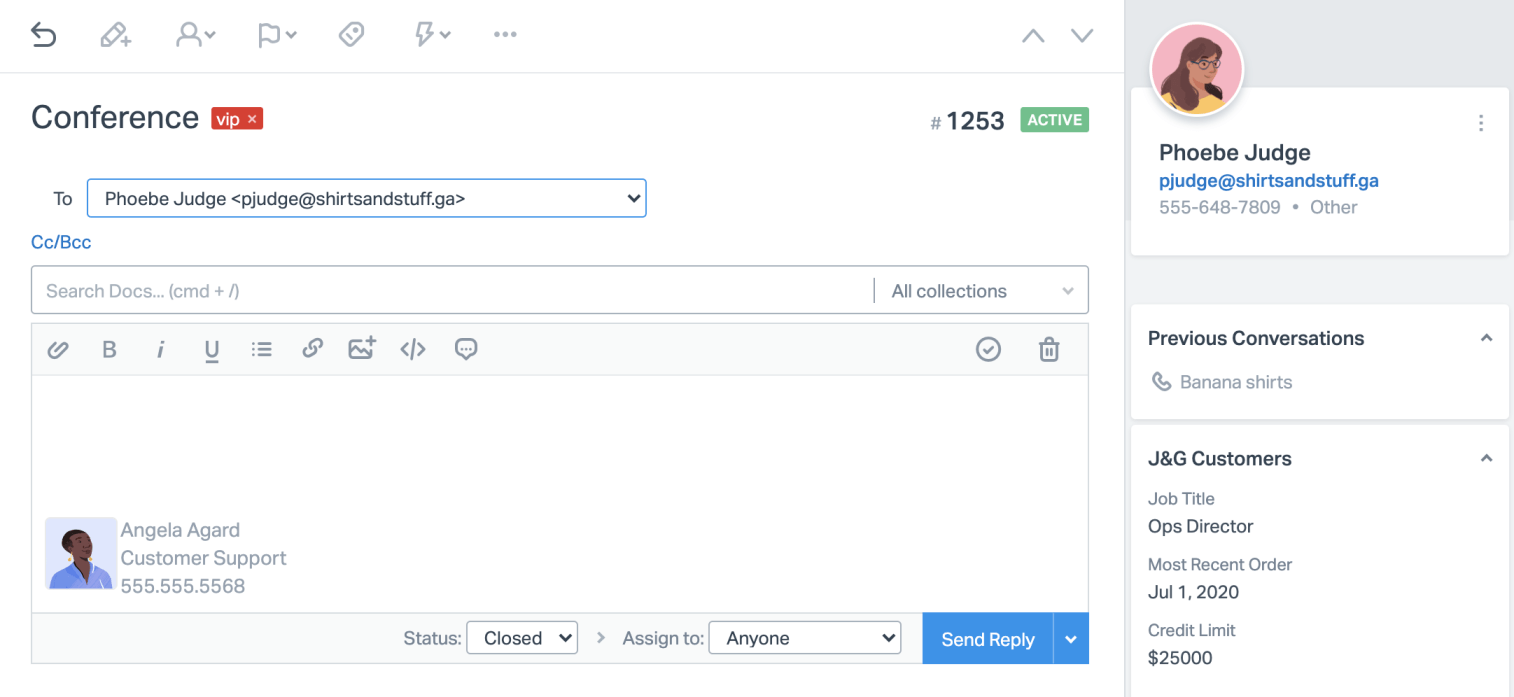Remove the vip tag with x
This screenshot has height=697, width=1514.
click(x=253, y=119)
